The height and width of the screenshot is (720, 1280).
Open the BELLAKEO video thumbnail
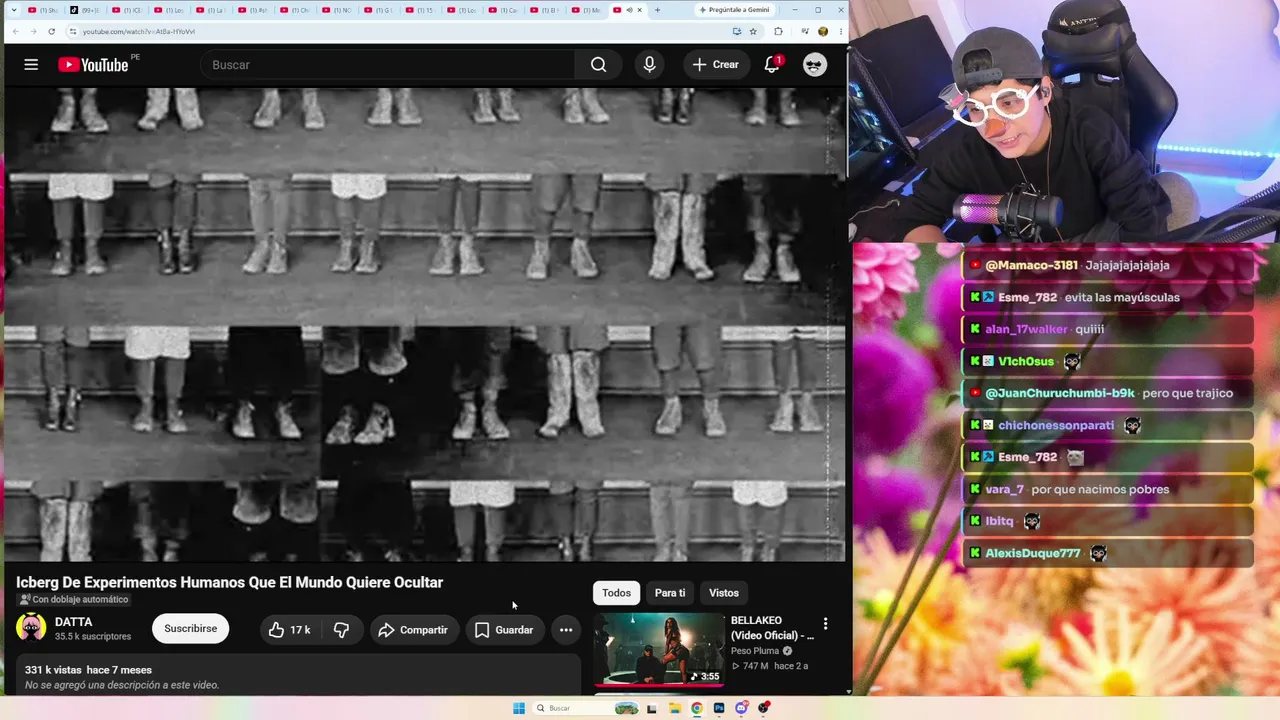659,649
